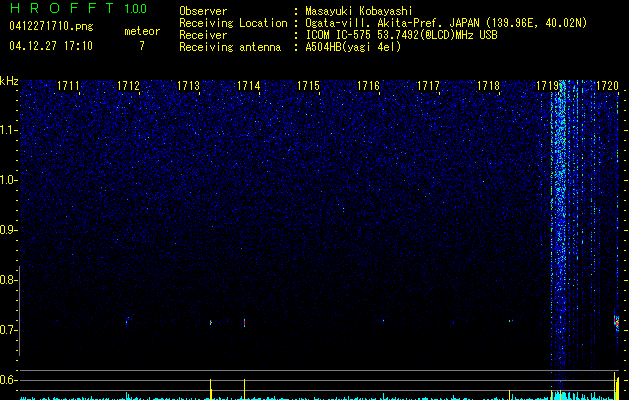This screenshot has width=629, height=400.
Task: Click the date stamp 04.12.27 17:10
Action: click(51, 46)
